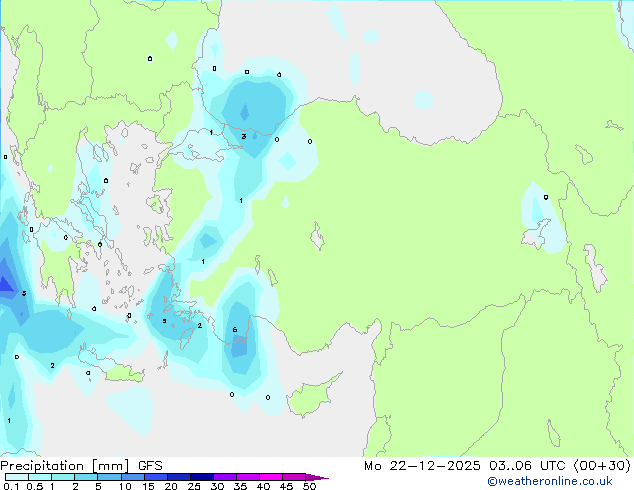Click the legend value 0.5 label
This screenshot has height=490, width=634.
pyautogui.click(x=35, y=486)
